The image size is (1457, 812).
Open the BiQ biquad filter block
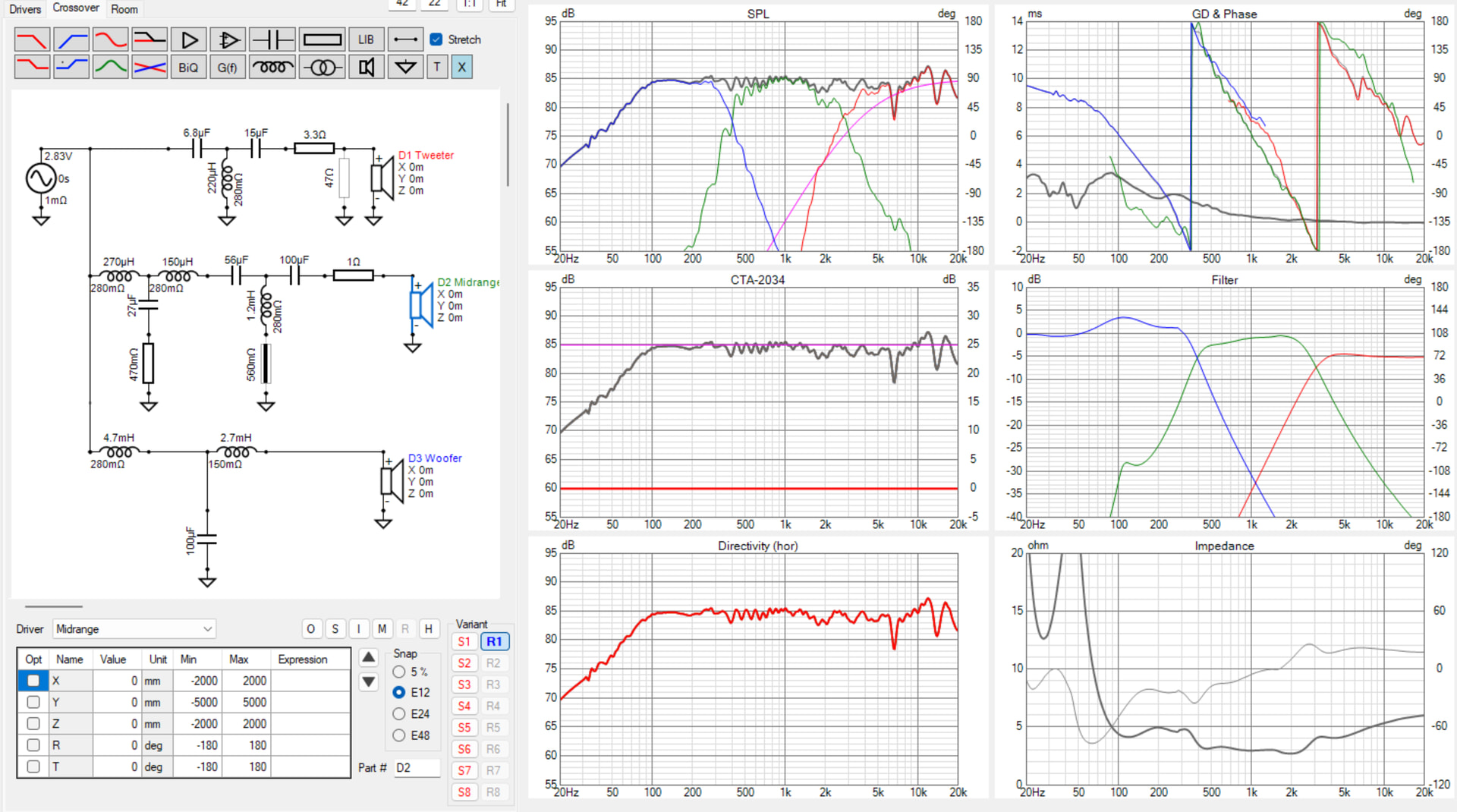[x=188, y=68]
